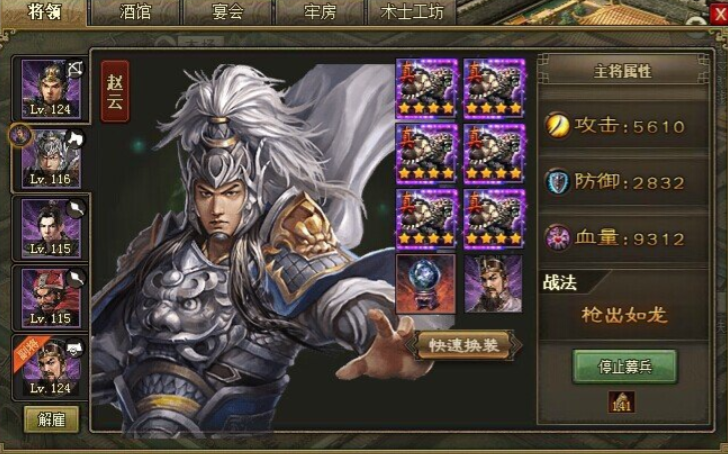Select the Lv. 116 Zhao Yun general portrait
This screenshot has height=454, width=728.
point(51,159)
